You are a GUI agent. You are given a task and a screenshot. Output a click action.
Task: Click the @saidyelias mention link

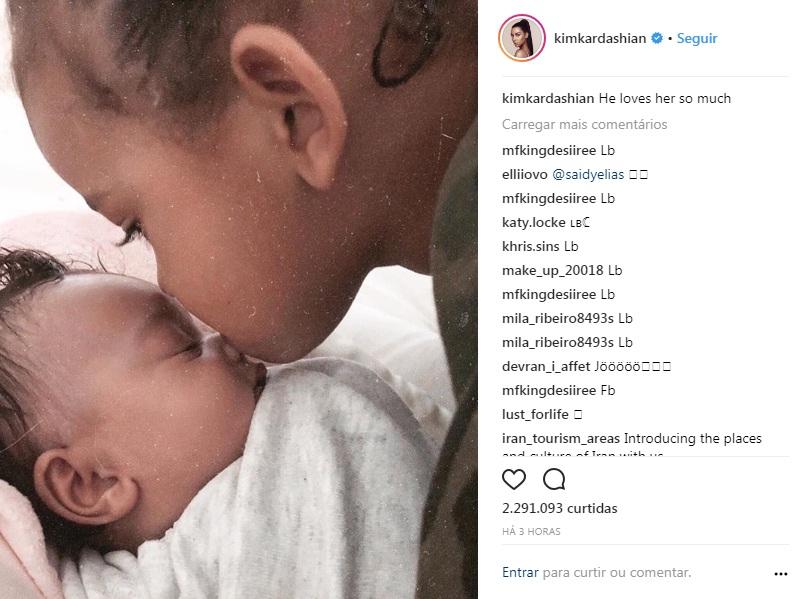point(588,175)
